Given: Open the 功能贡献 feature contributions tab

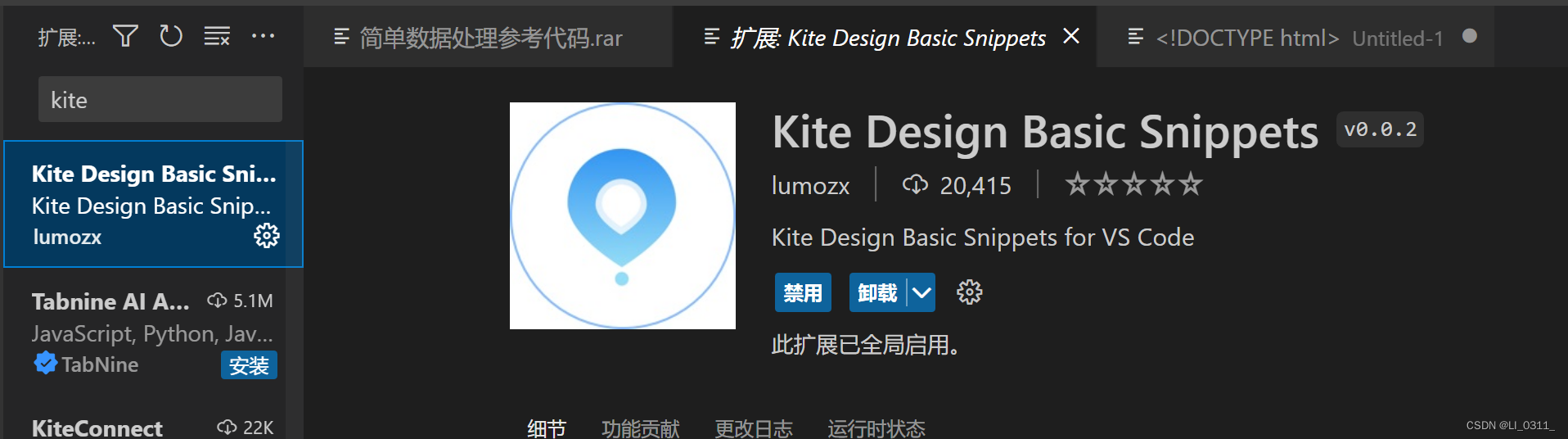Looking at the screenshot, I should [641, 428].
